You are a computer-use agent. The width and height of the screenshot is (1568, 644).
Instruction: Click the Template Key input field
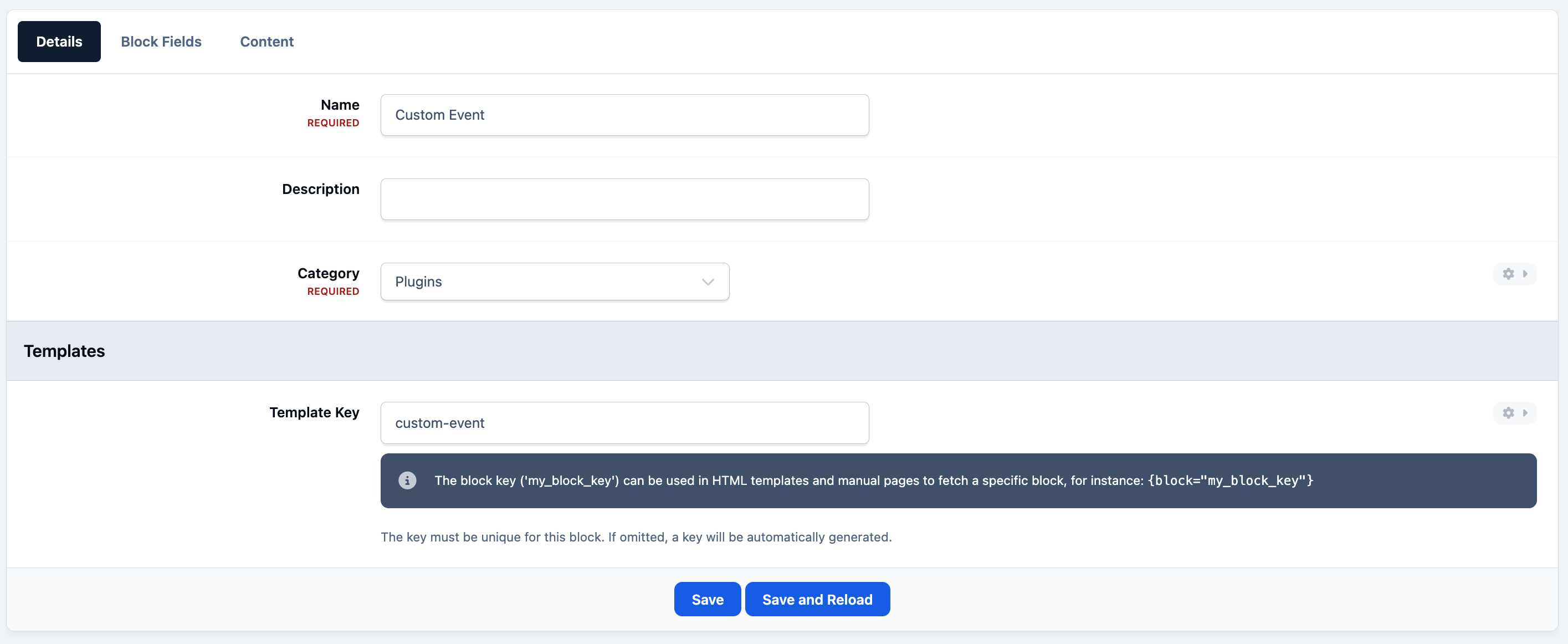point(624,423)
